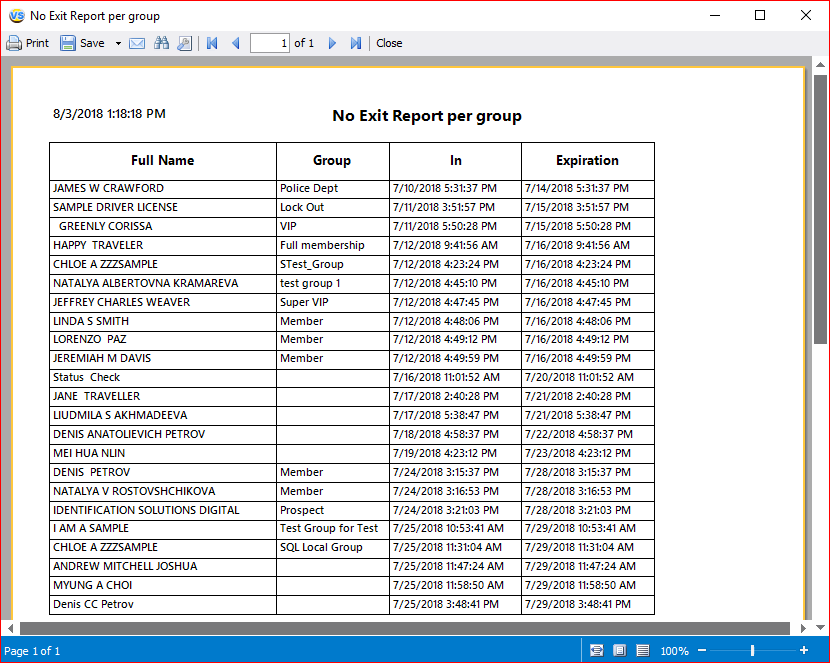Image resolution: width=830 pixels, height=663 pixels.
Task: Select IDENTIFICATION SOLUTIONS DIGITAL cell
Action: coord(163,511)
